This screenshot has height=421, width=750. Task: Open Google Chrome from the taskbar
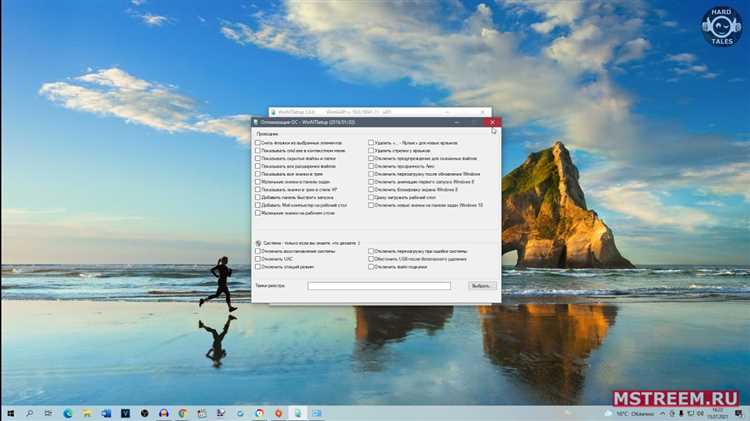coord(259,412)
